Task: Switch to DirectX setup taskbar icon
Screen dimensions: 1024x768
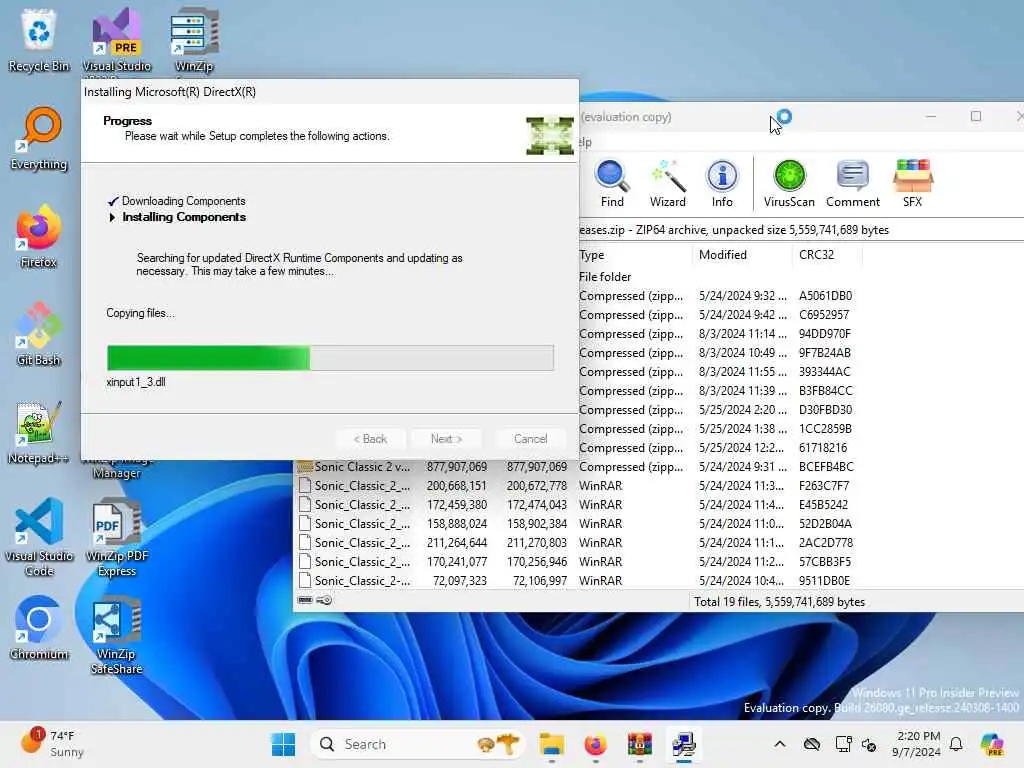Action: pos(683,744)
